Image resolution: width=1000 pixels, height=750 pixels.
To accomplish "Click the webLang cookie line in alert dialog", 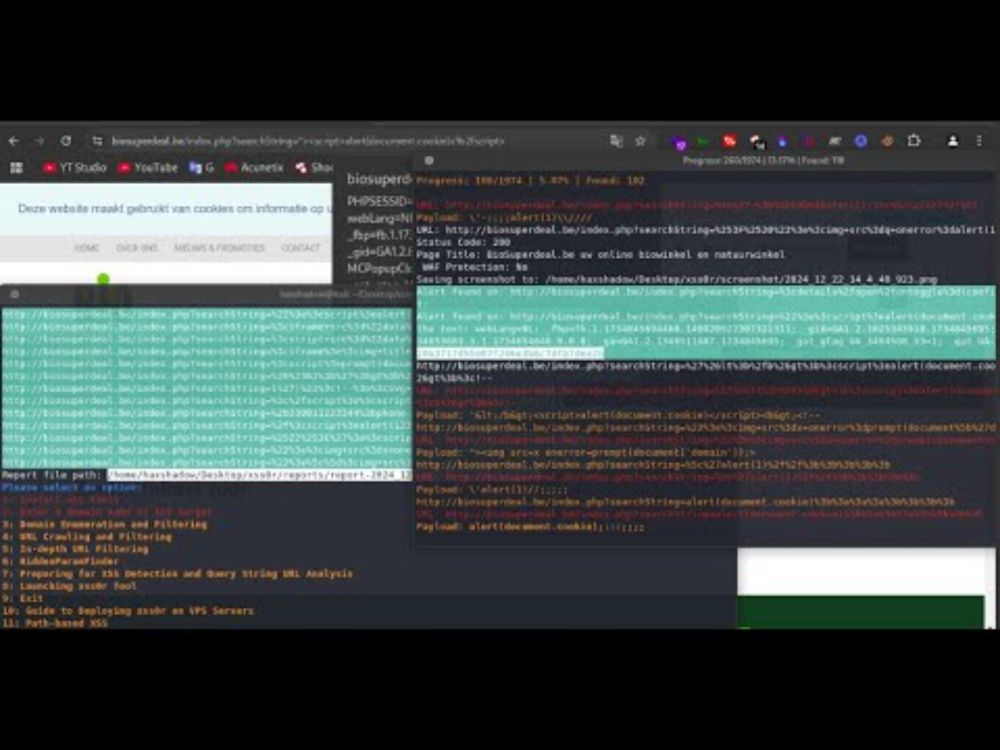I will click(x=379, y=219).
